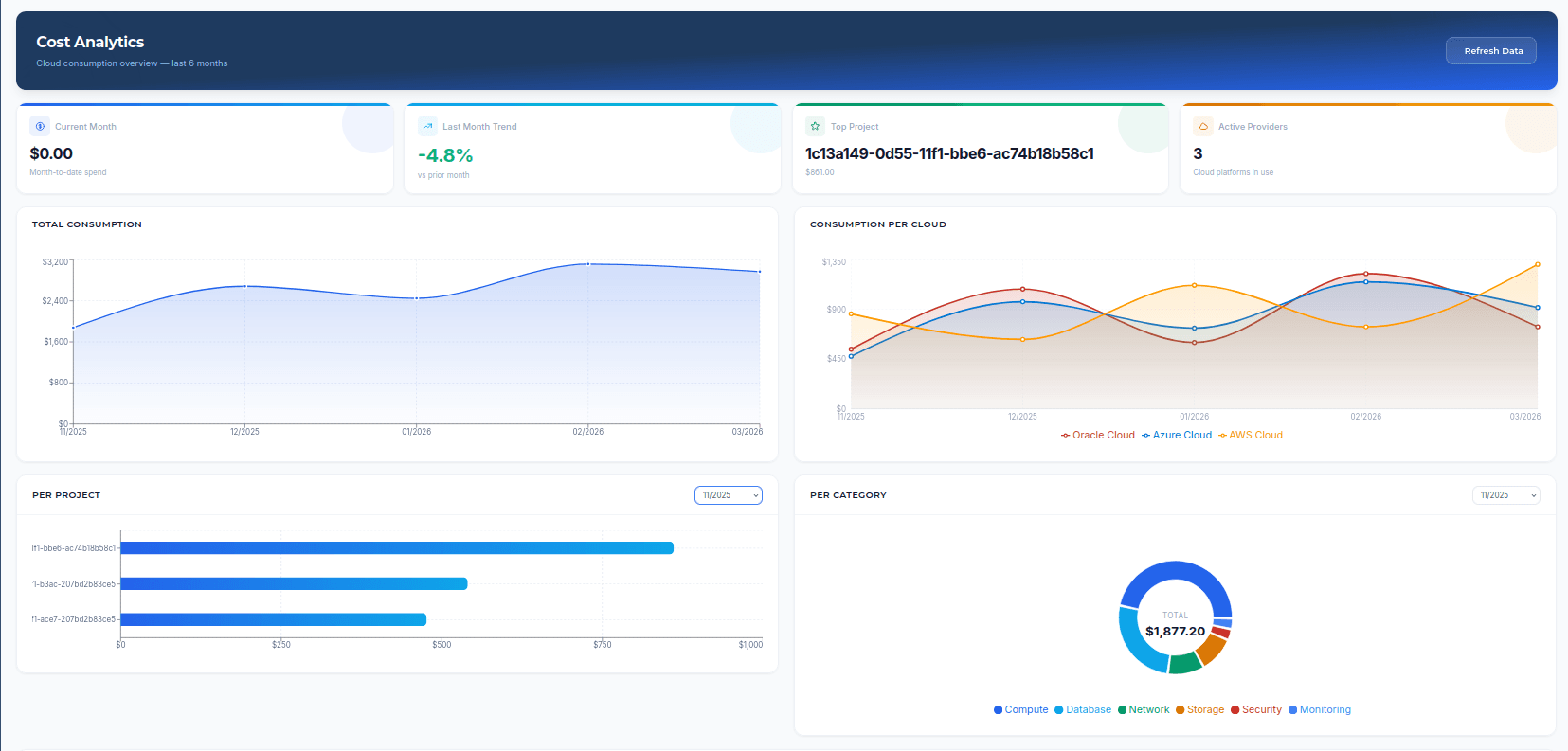This screenshot has width=1568, height=751.
Task: Click the Cost Analytics heading
Action: pos(90,42)
